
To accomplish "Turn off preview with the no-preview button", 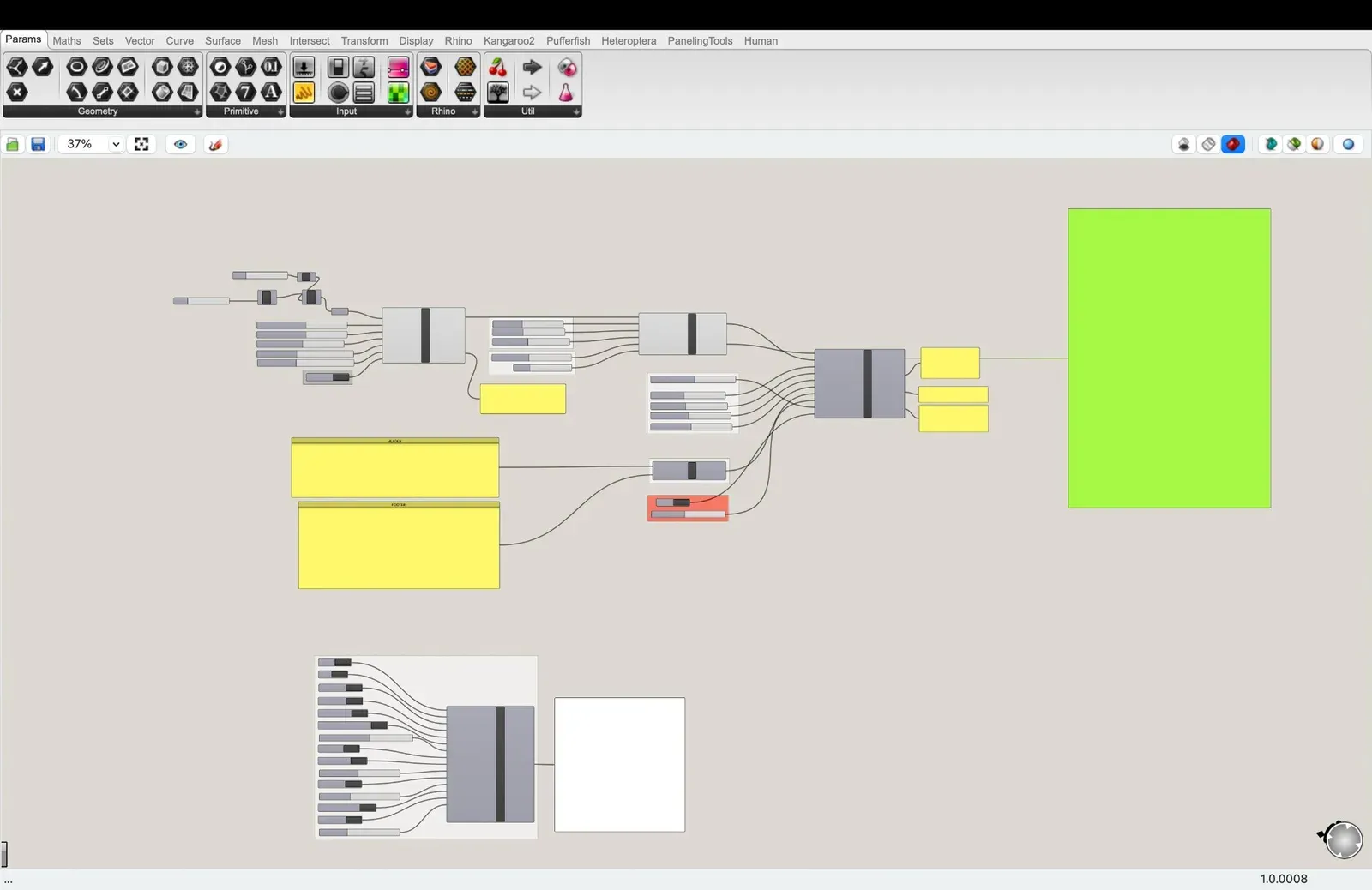I will [1184, 144].
